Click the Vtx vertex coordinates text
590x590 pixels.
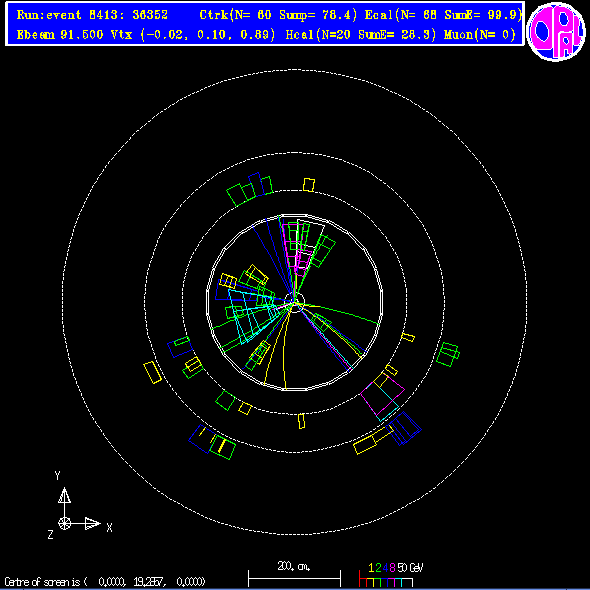coord(193,35)
